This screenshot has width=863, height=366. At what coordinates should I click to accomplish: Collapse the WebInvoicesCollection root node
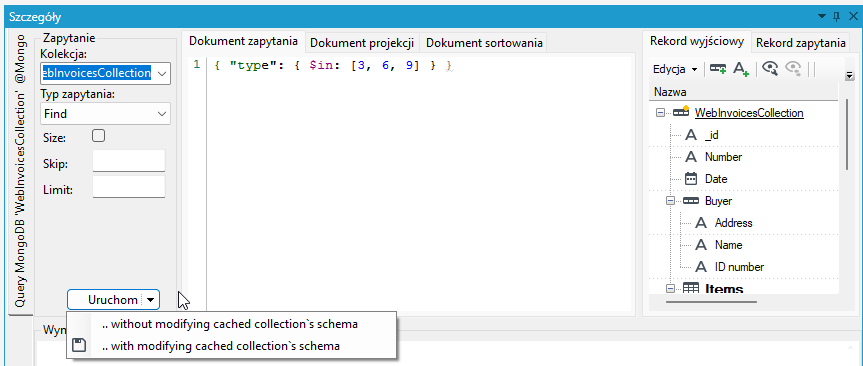pyautogui.click(x=660, y=113)
